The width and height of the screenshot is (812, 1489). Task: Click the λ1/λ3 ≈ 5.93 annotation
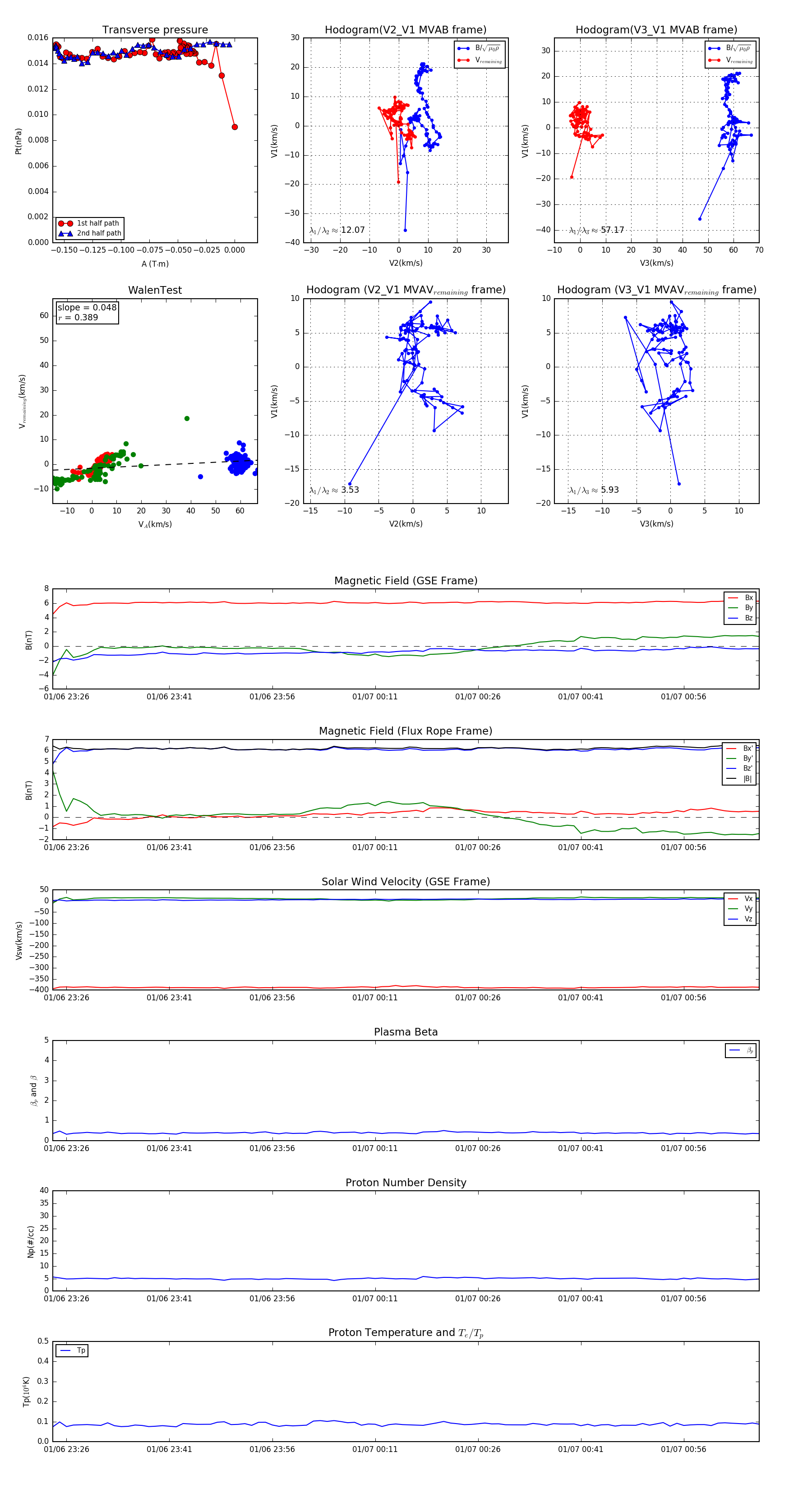point(594,490)
